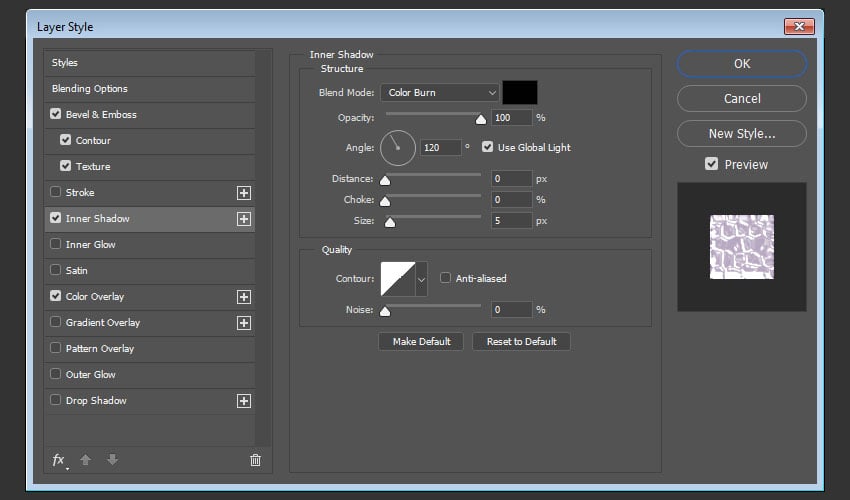Screen dimensions: 850x500
Task: Uncheck the Contour effect checkbox
Action: [x=66, y=140]
